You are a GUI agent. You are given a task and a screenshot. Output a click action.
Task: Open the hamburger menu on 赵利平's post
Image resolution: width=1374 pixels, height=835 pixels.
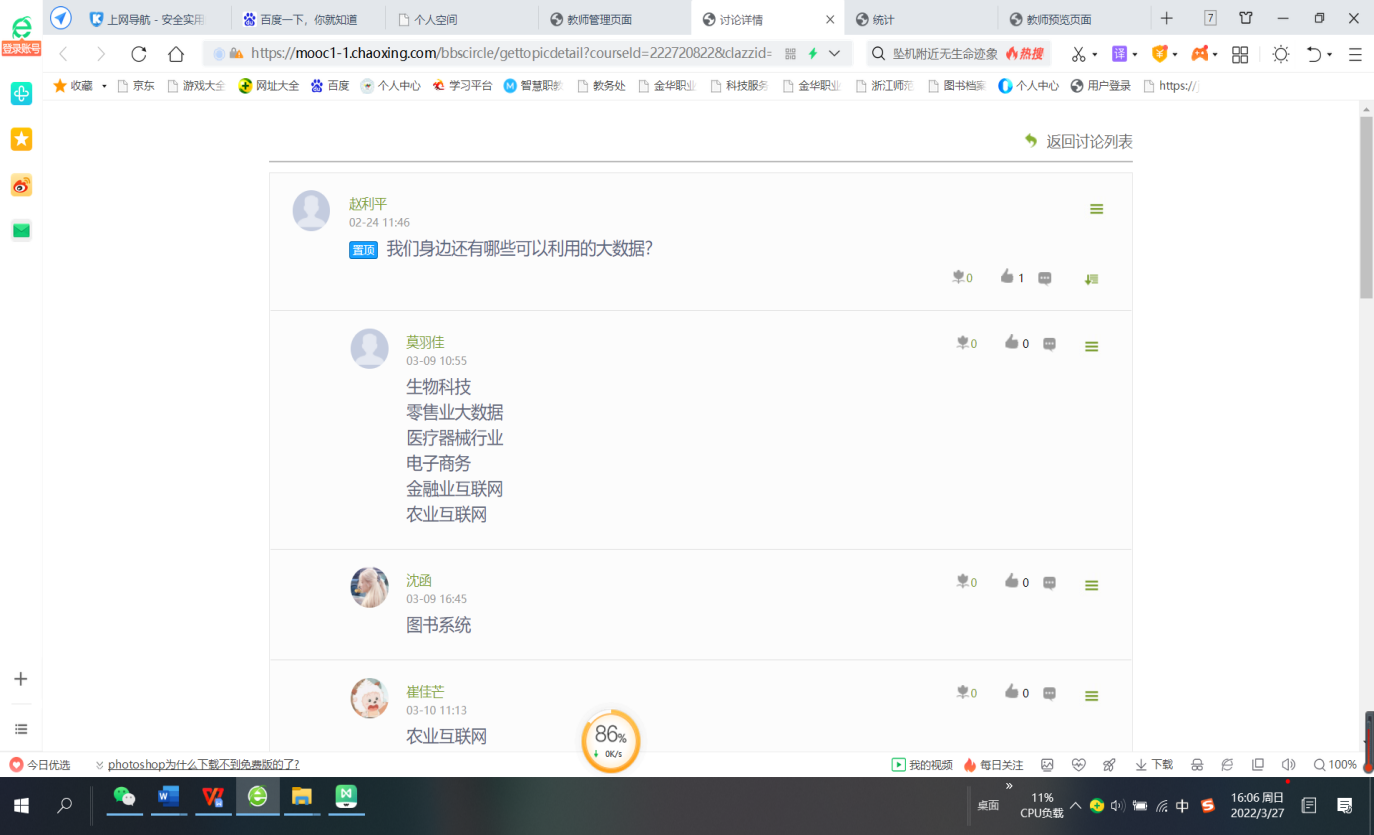[x=1096, y=209]
